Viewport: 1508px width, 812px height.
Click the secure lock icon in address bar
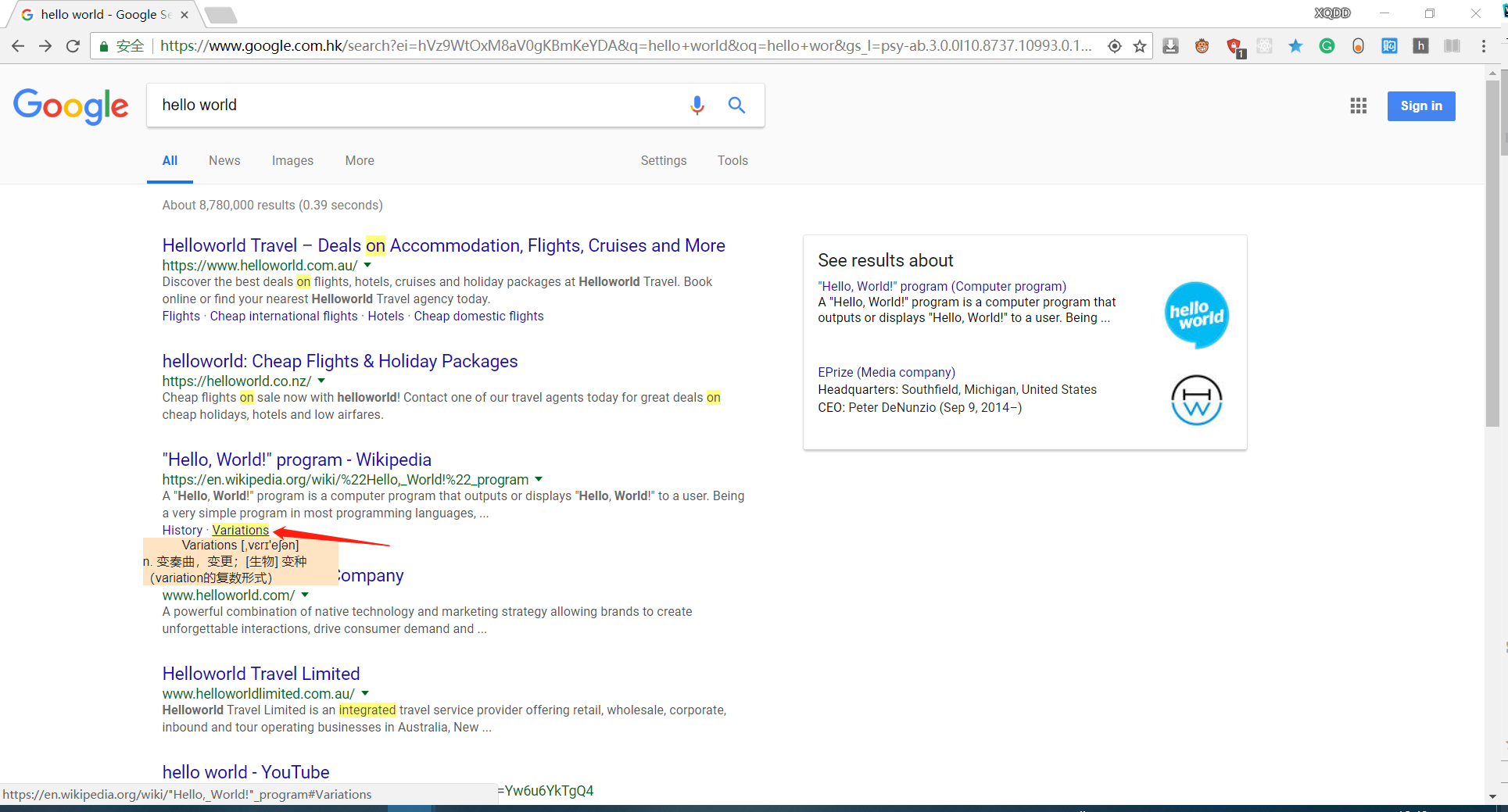click(103, 46)
